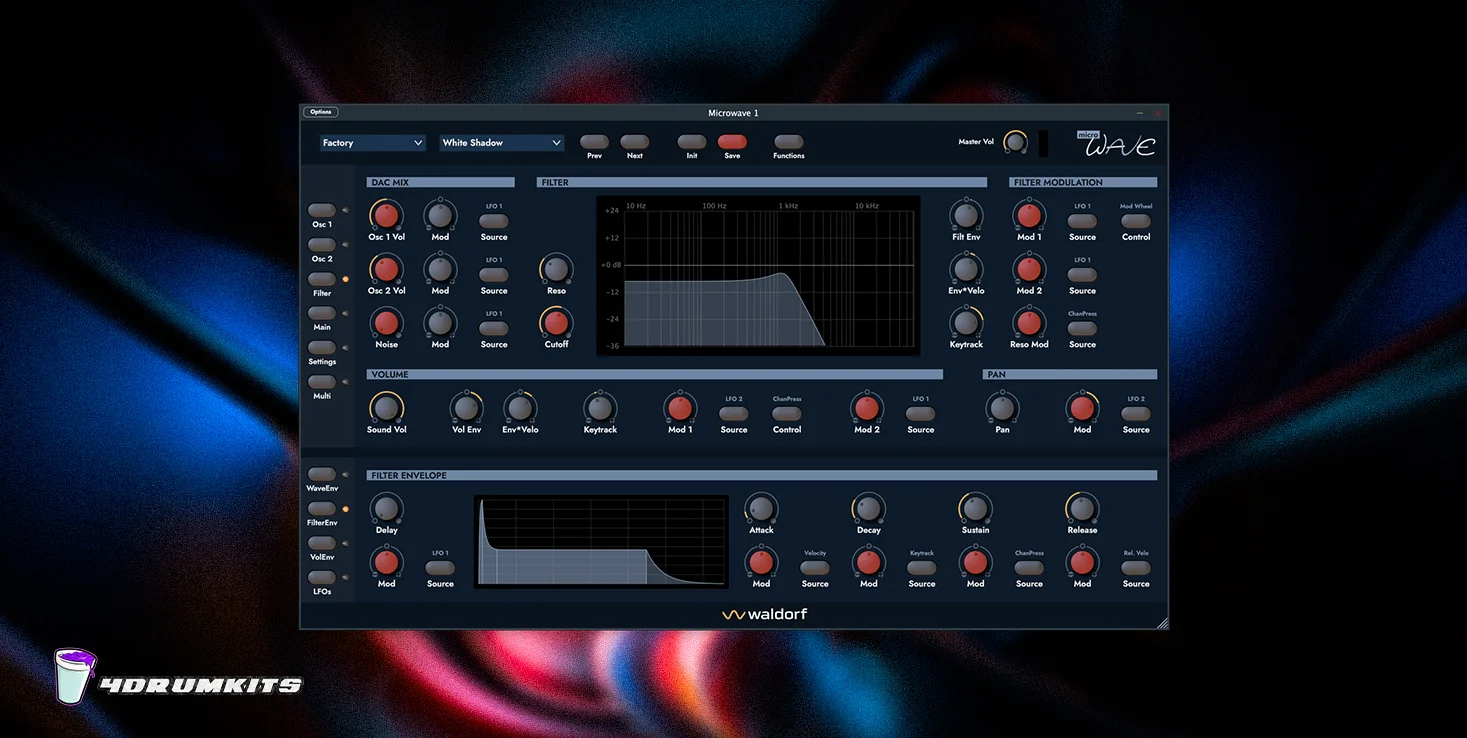Image resolution: width=1467 pixels, height=738 pixels.
Task: Toggle the Keytrack Source button under Decay
Action: tap(922, 568)
